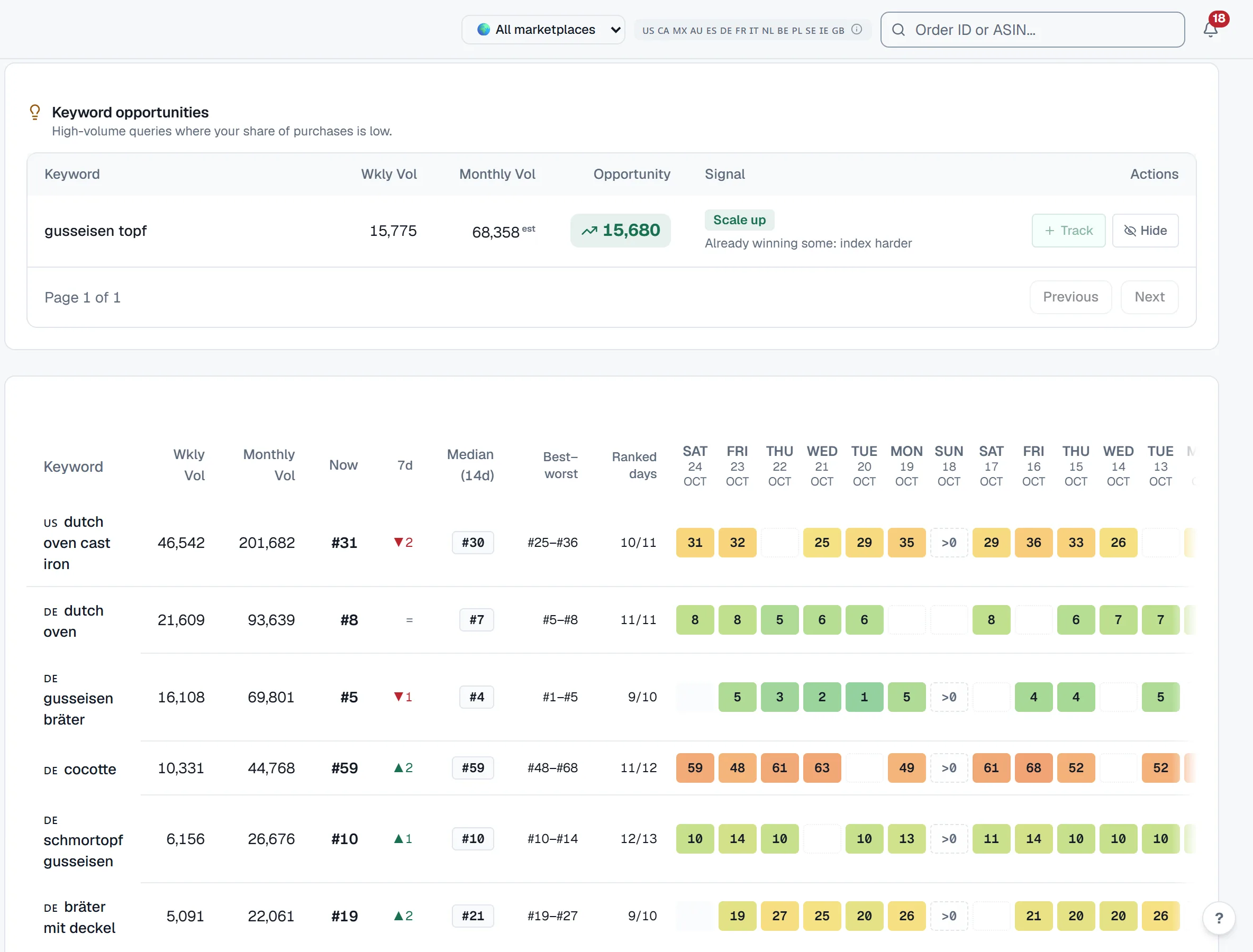Select the 'gusseisen bräter' keyword
Screen dimensions: 1253x952
click(x=78, y=699)
